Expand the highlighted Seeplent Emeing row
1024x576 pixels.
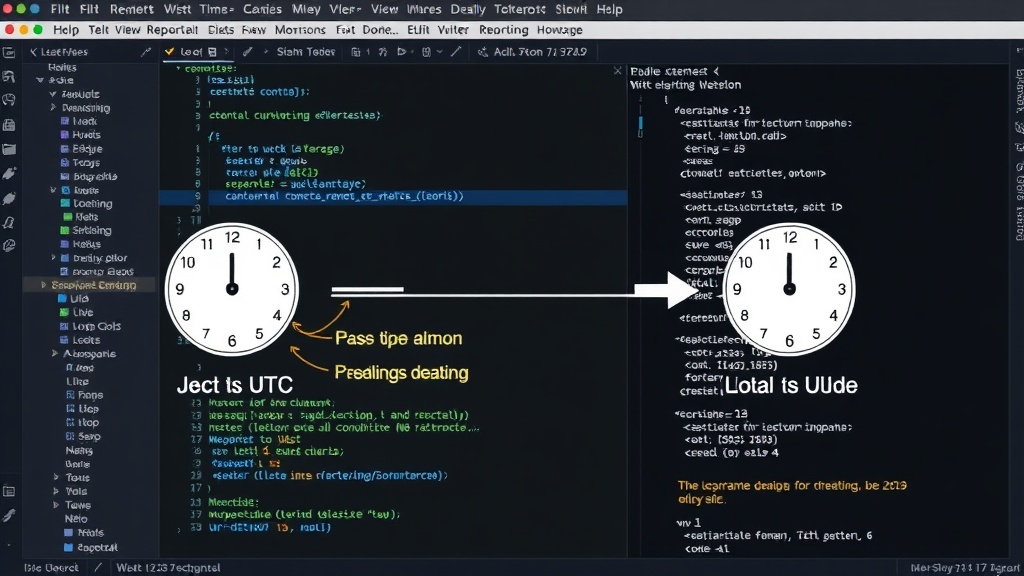[x=44, y=285]
